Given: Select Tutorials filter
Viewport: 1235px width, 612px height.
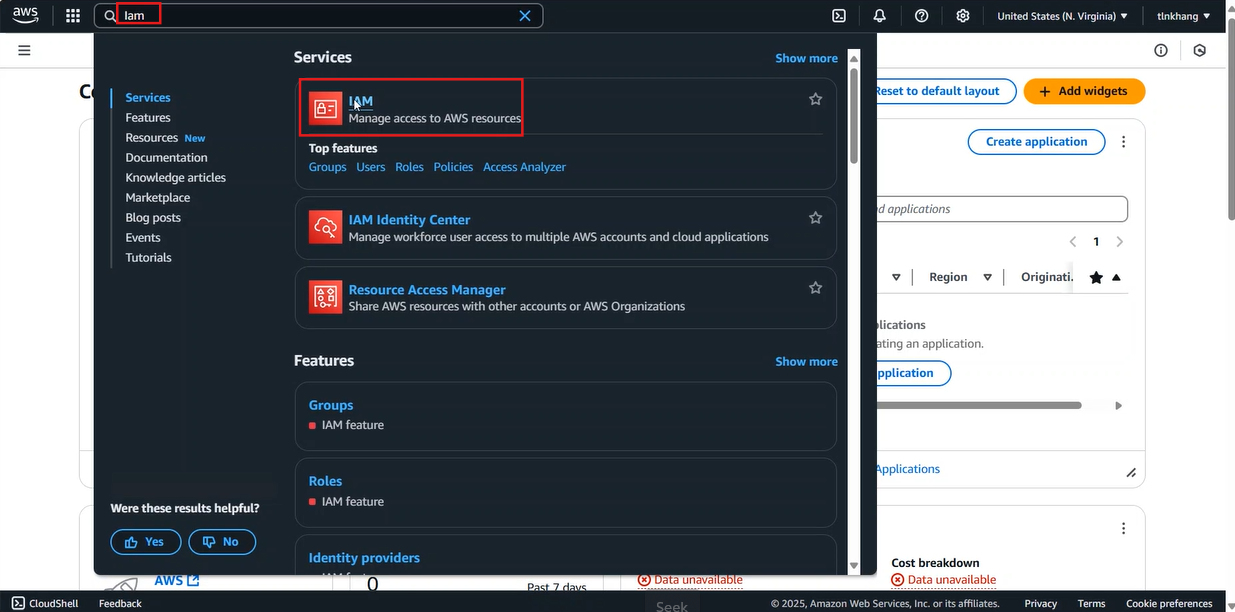Looking at the screenshot, I should tap(149, 258).
